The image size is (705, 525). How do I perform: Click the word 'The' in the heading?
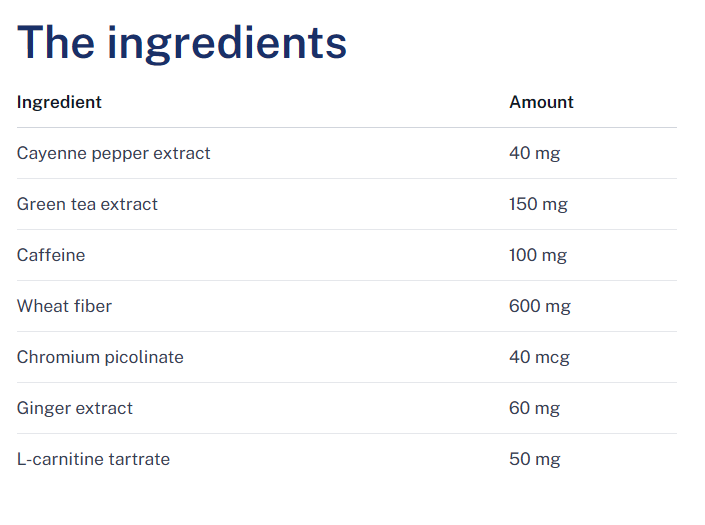click(55, 42)
